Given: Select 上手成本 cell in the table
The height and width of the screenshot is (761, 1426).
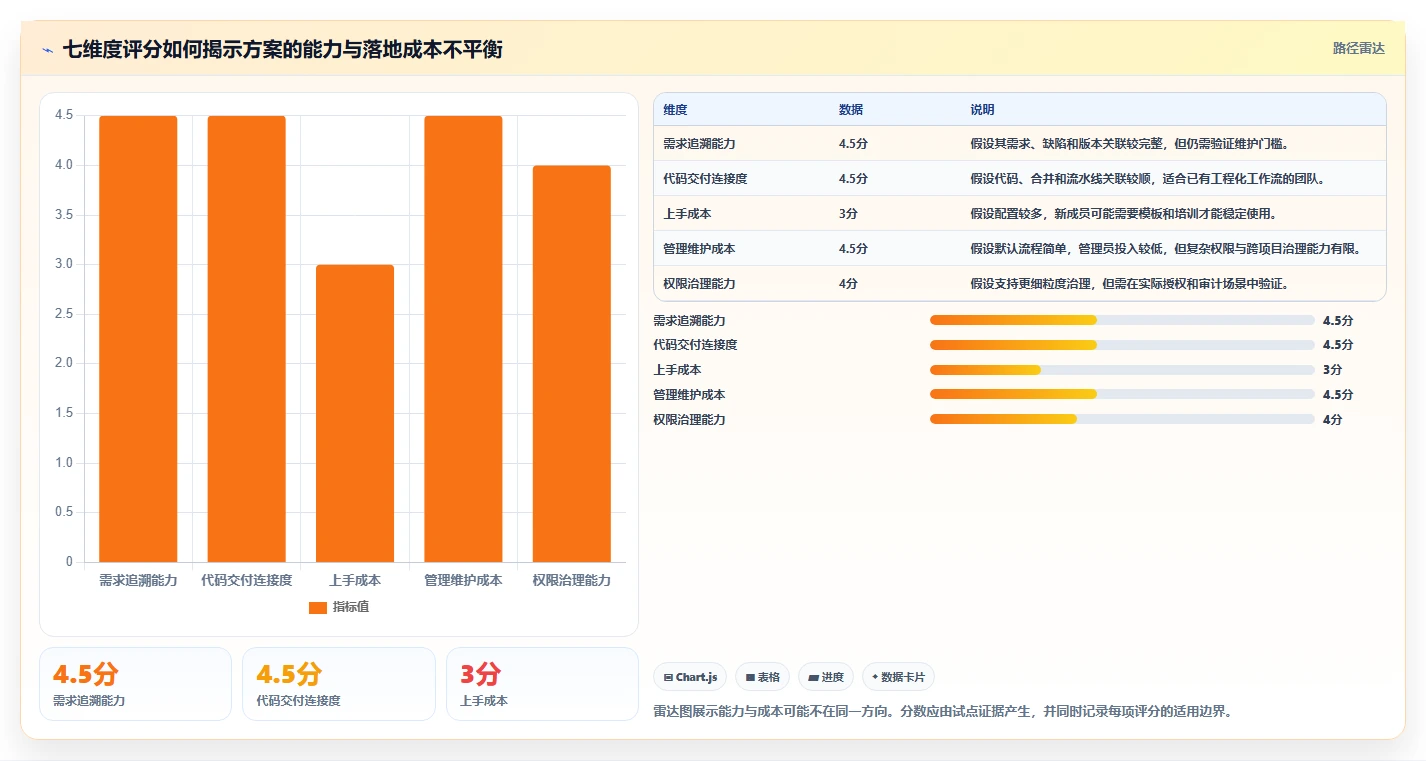Looking at the screenshot, I should pos(687,214).
